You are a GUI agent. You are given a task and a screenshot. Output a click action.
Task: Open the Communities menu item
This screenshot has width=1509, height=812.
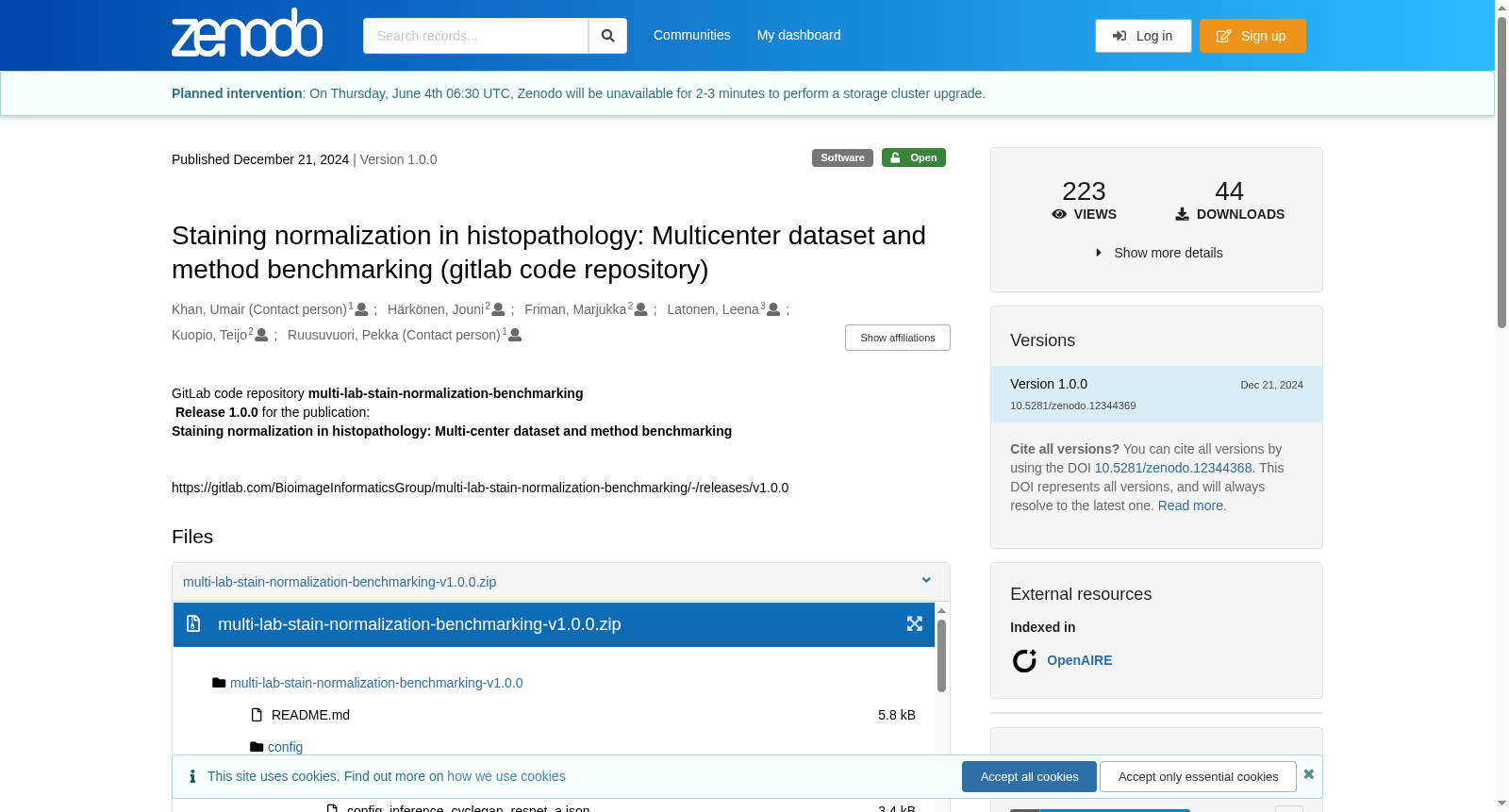point(692,35)
